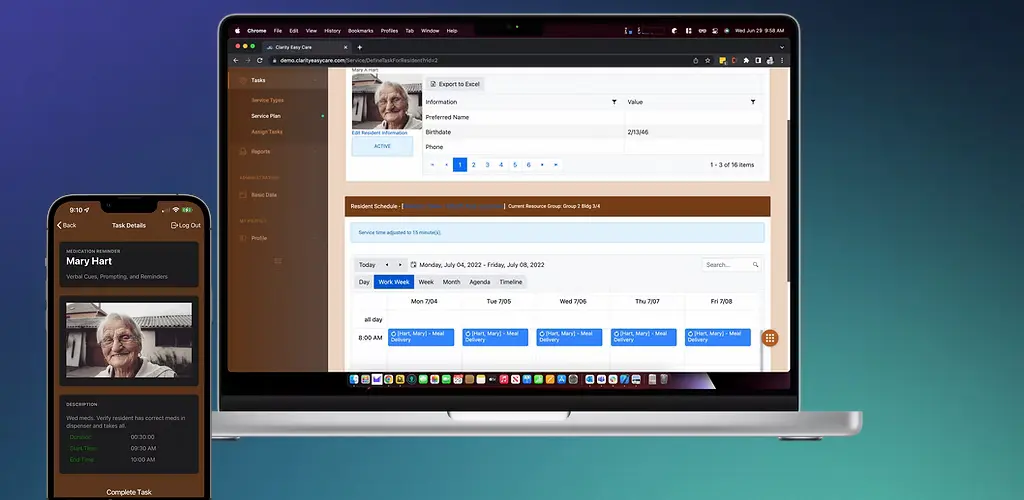This screenshot has width=1024, height=500.
Task: Tap Complete Task on the phone
Action: 129,492
